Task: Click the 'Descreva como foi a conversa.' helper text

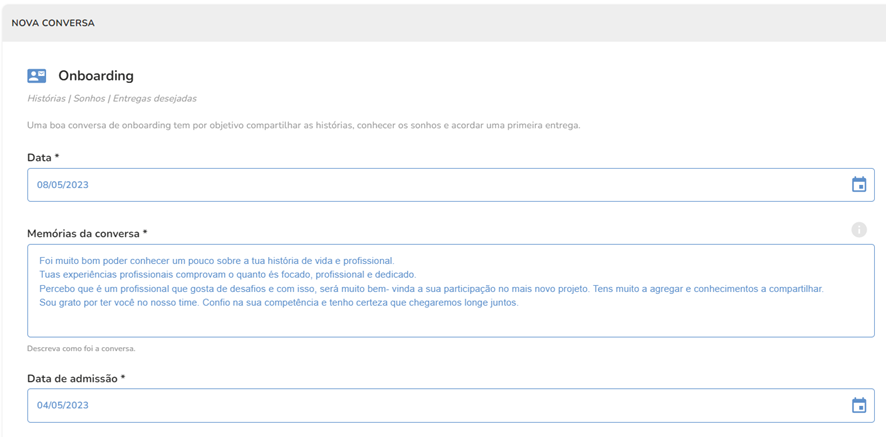Action: click(81, 349)
